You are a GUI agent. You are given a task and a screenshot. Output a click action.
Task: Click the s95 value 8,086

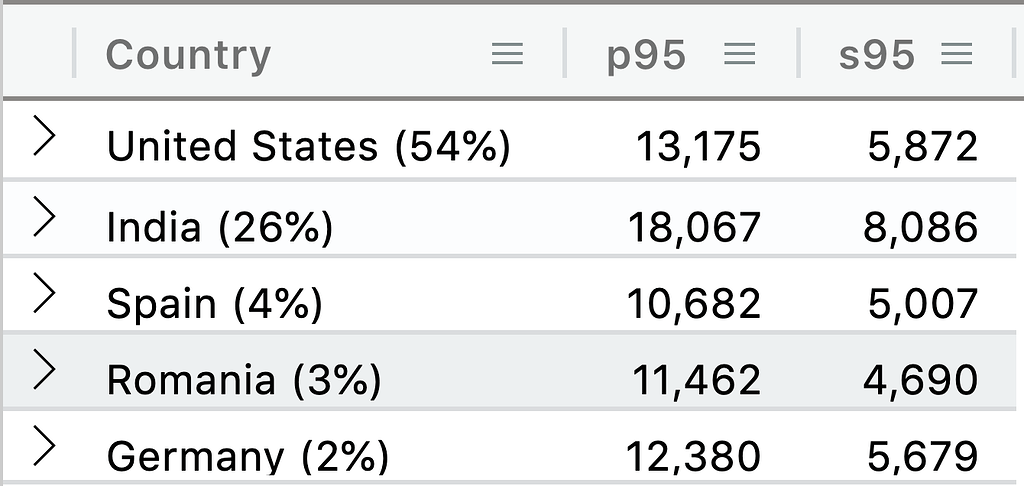click(x=920, y=228)
